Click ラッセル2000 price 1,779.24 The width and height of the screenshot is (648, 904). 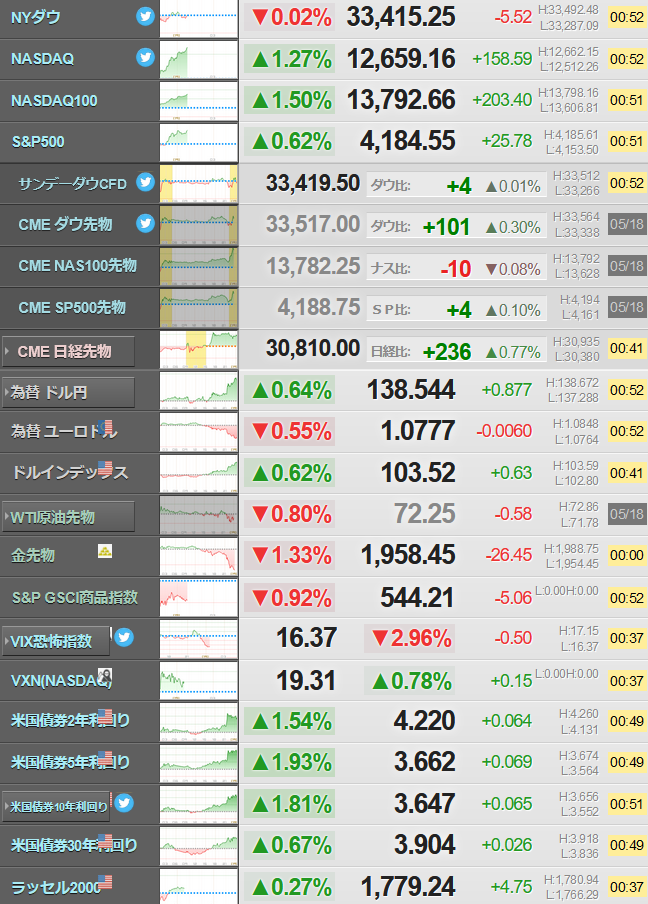pos(408,887)
